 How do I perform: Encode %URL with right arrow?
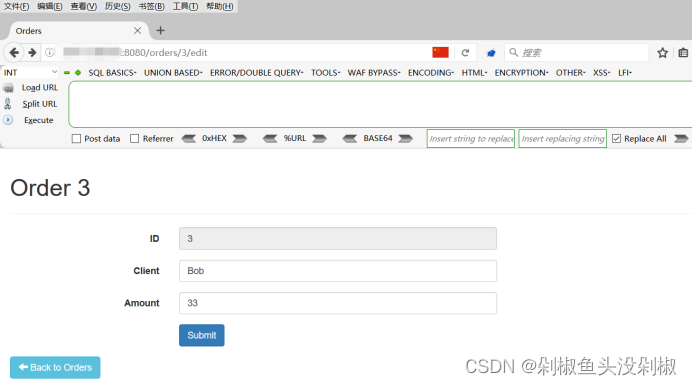pos(320,139)
